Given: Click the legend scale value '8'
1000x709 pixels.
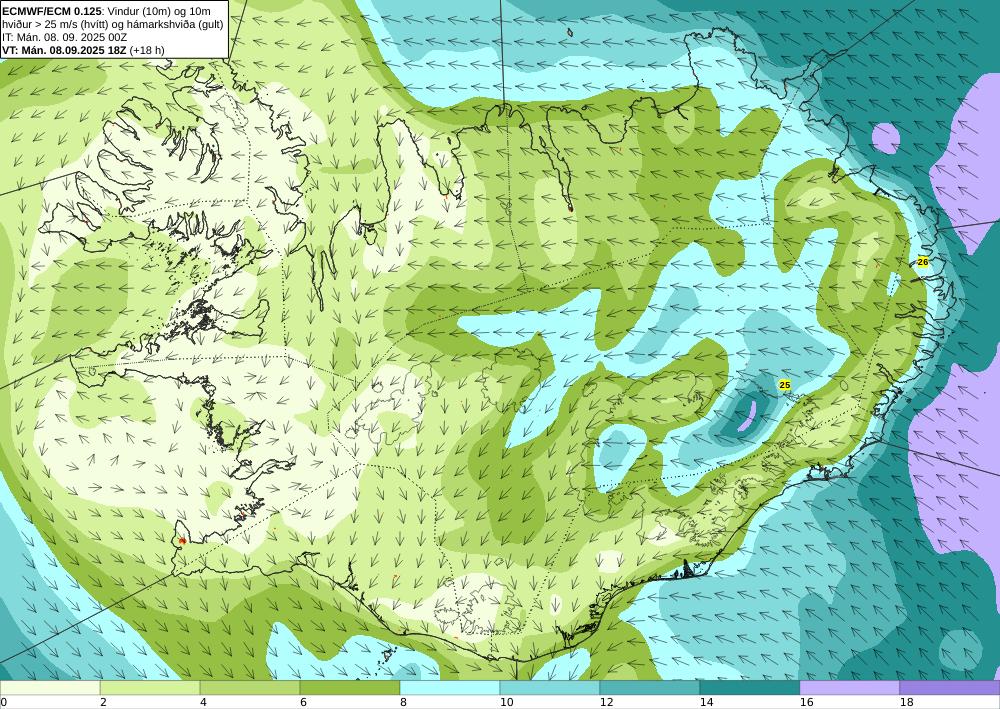Looking at the screenshot, I should [x=403, y=702].
